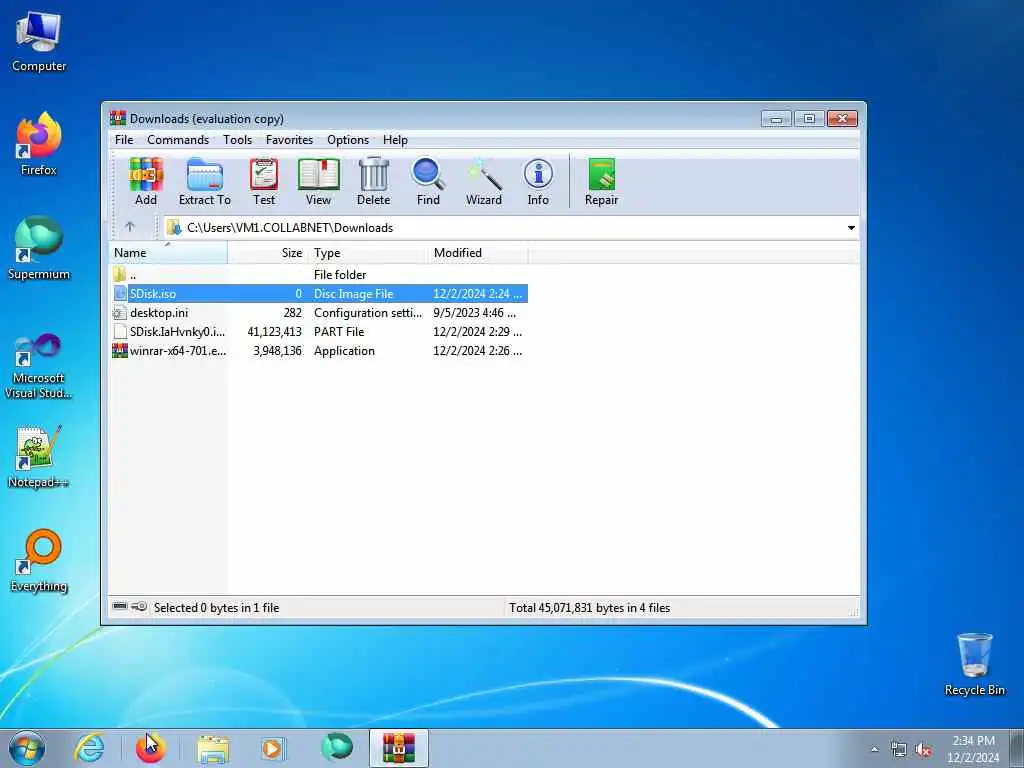Open the Favorites menu
Image resolution: width=1024 pixels, height=768 pixels.
(x=289, y=140)
